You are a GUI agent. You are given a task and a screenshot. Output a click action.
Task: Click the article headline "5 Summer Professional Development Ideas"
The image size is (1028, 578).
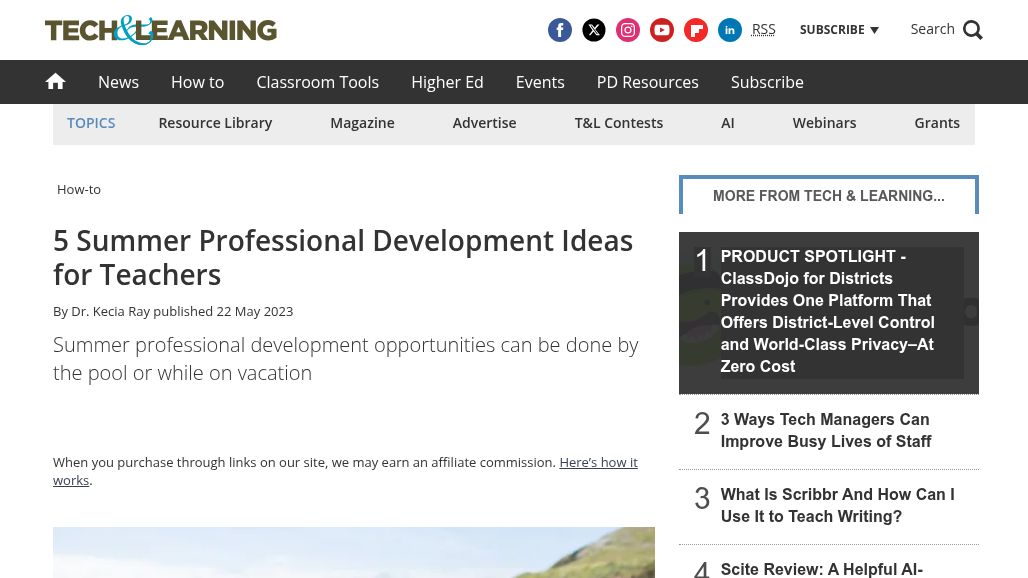pos(343,258)
